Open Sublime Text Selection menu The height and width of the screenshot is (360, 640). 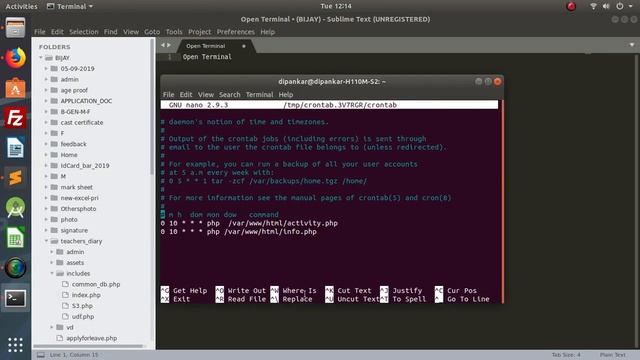(x=84, y=32)
